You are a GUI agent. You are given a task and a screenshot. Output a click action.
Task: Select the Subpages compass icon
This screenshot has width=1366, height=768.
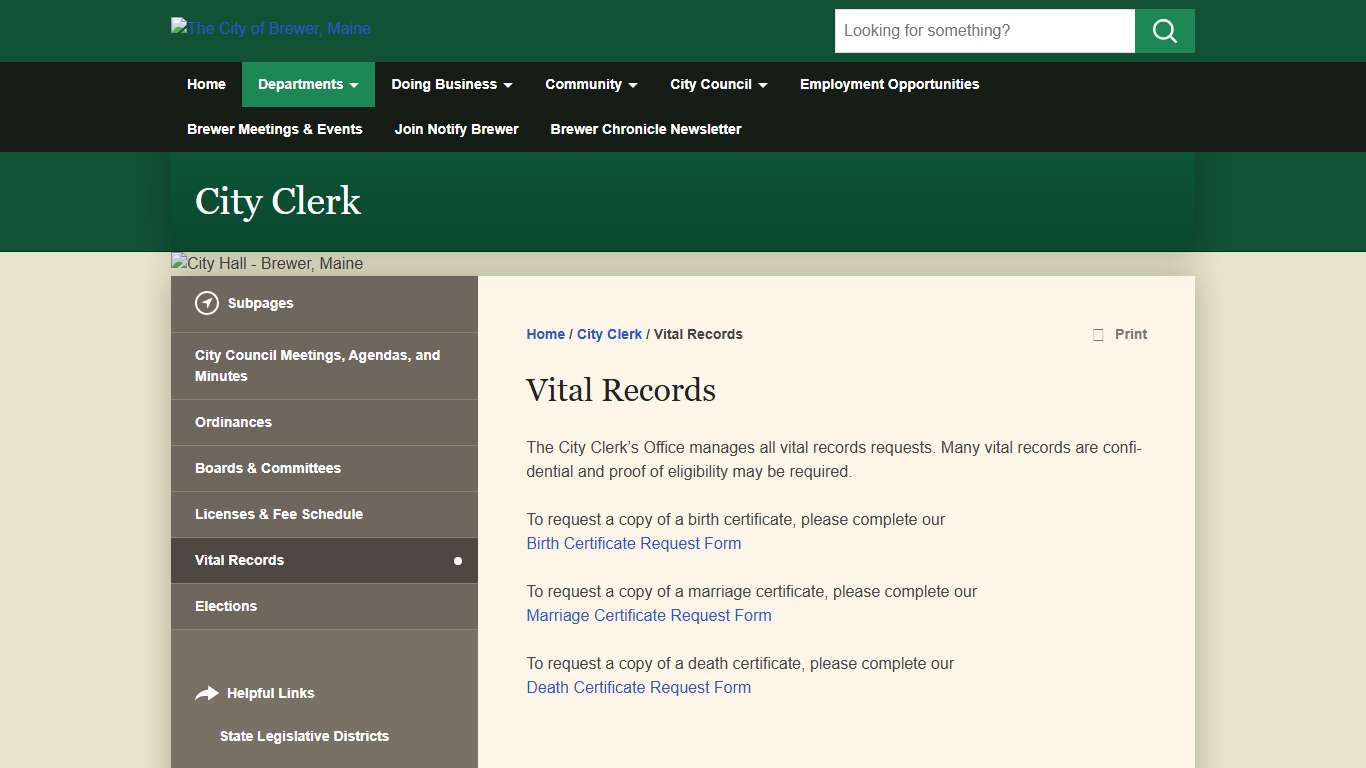(207, 302)
